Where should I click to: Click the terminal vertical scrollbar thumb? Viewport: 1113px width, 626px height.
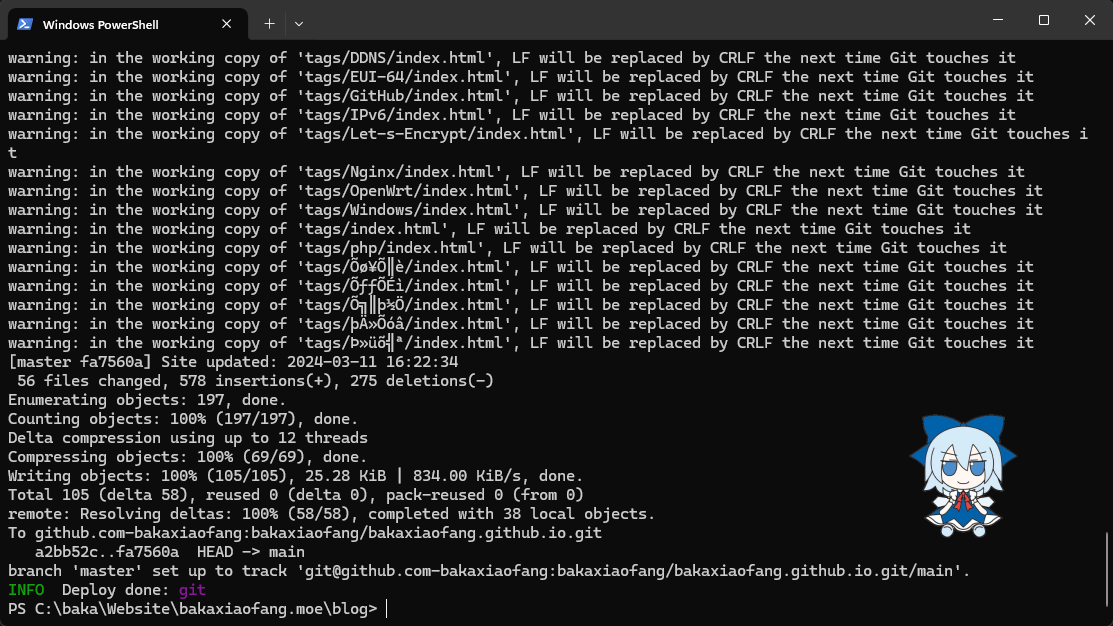click(x=1108, y=570)
